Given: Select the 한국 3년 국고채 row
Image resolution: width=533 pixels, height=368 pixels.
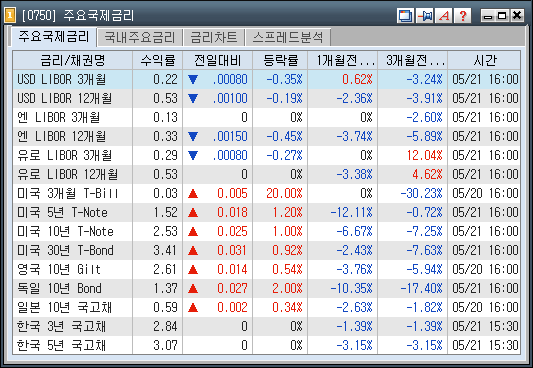Looking at the screenshot, I should [266, 327].
